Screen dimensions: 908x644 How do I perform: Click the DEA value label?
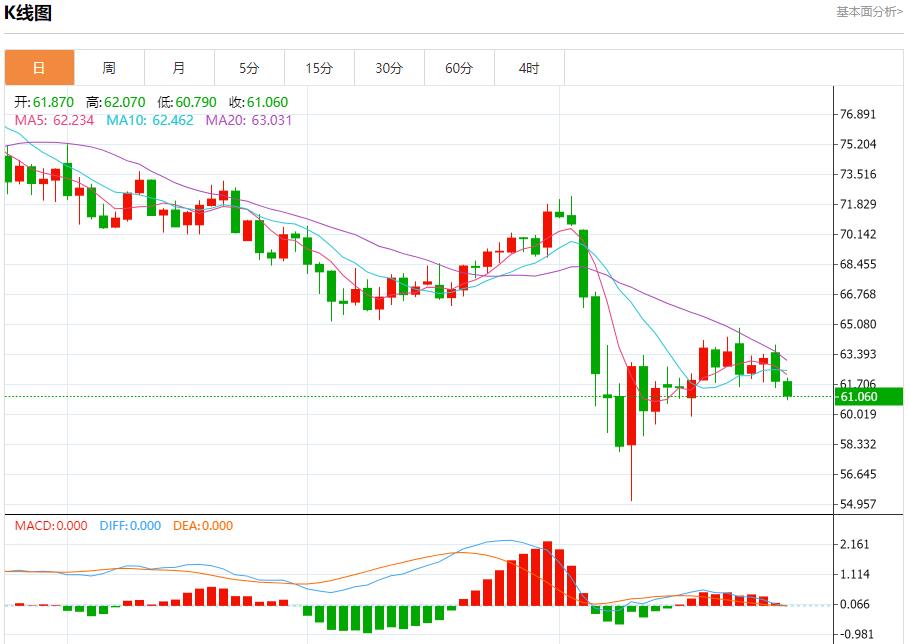203,526
